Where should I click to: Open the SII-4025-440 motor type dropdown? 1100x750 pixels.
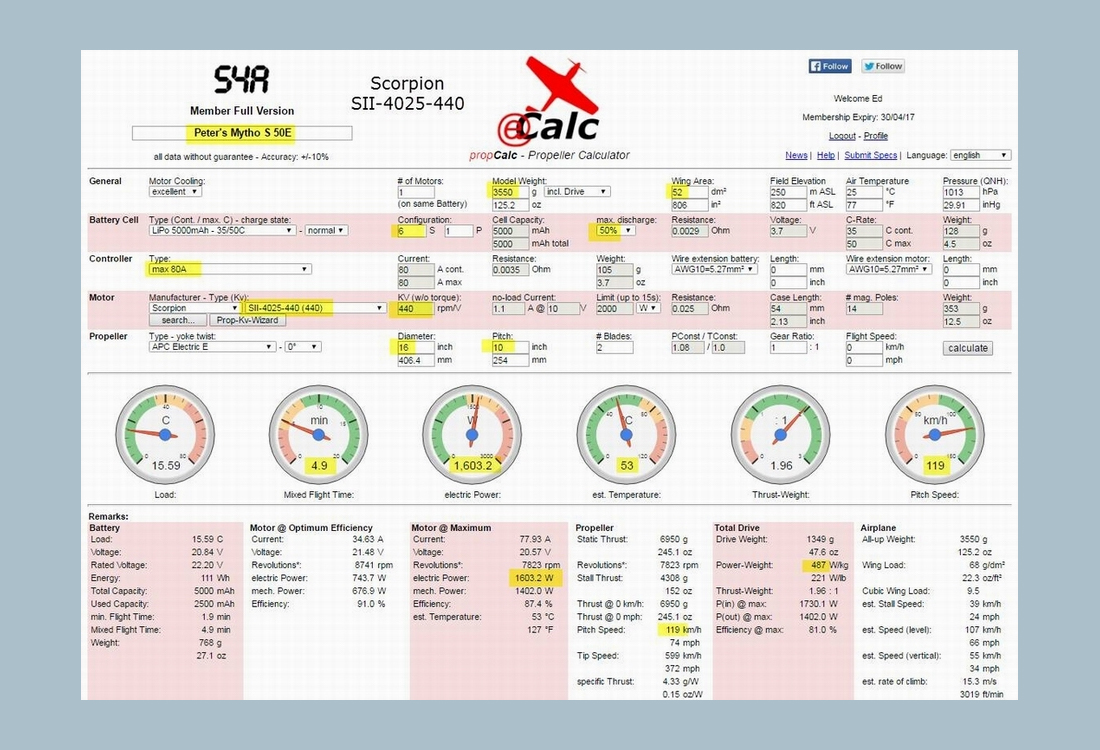tap(314, 308)
